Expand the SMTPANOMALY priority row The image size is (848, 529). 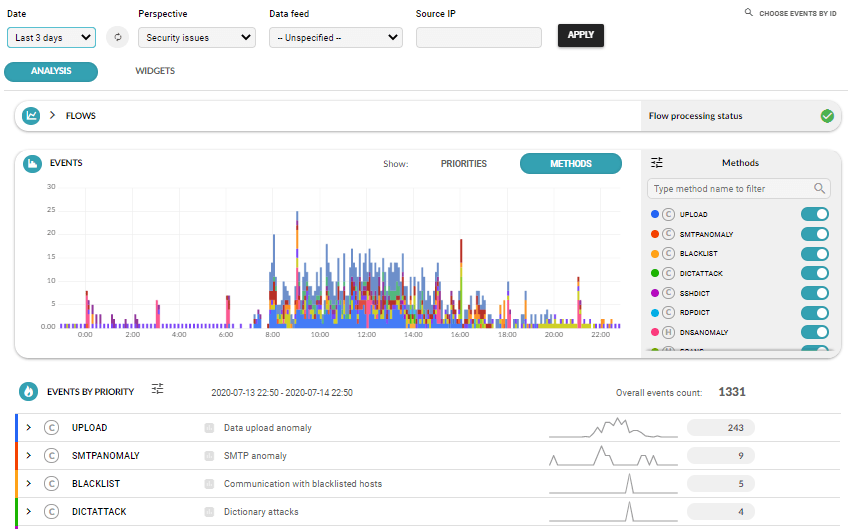[29, 455]
